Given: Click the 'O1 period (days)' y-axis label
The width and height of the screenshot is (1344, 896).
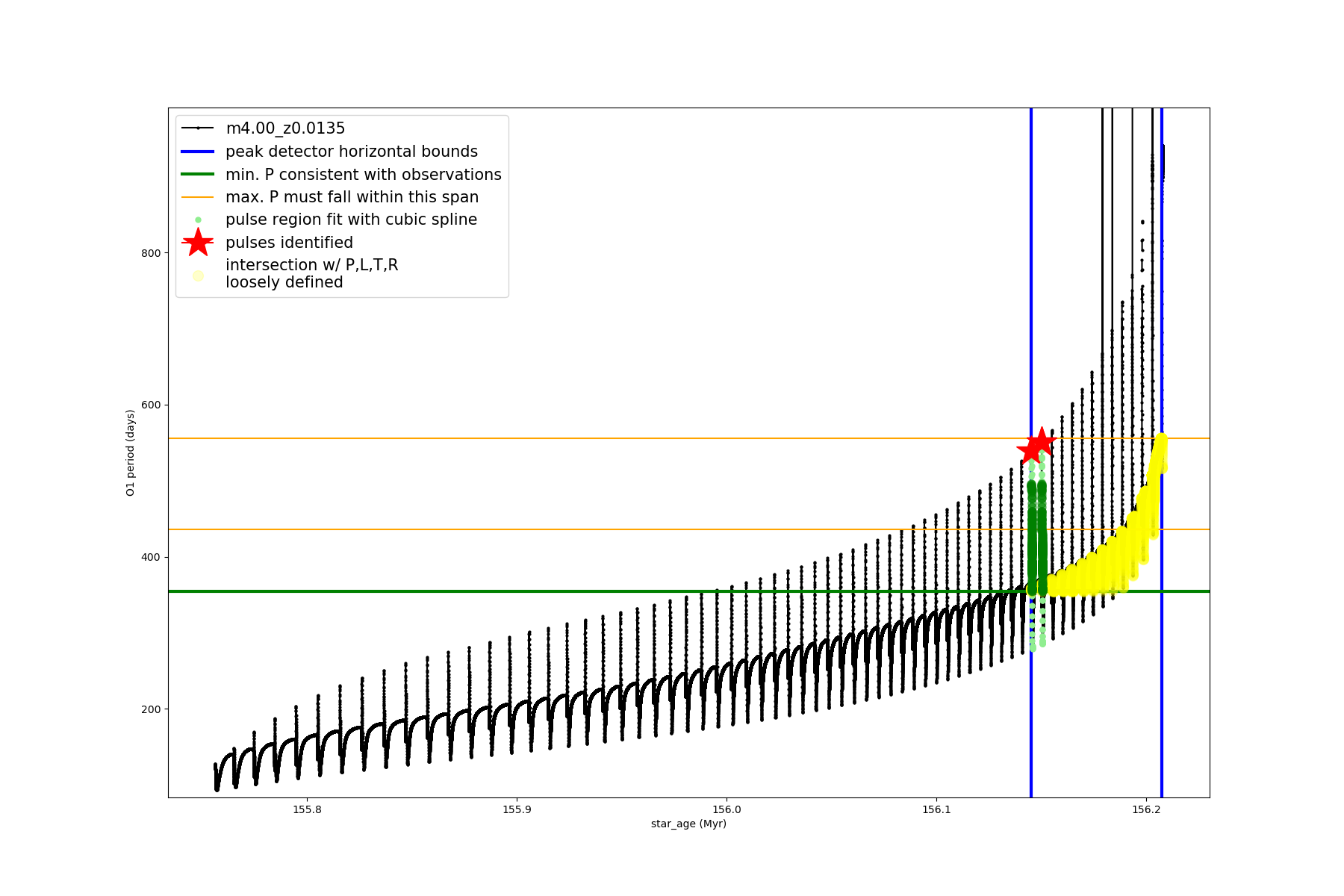Looking at the screenshot, I should tap(131, 452).
